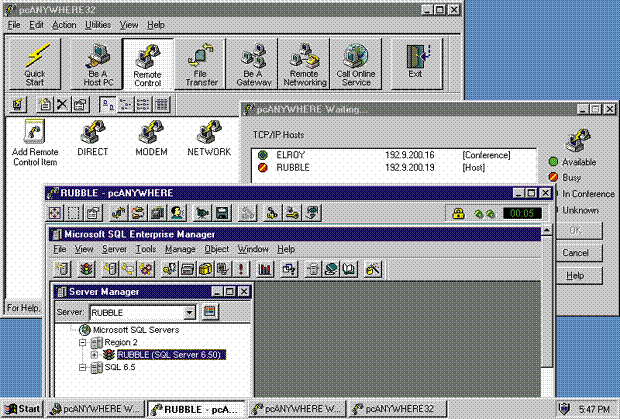The image size is (620, 419).
Task: Open Quick Start in pcANYWHERE32
Action: 35,64
